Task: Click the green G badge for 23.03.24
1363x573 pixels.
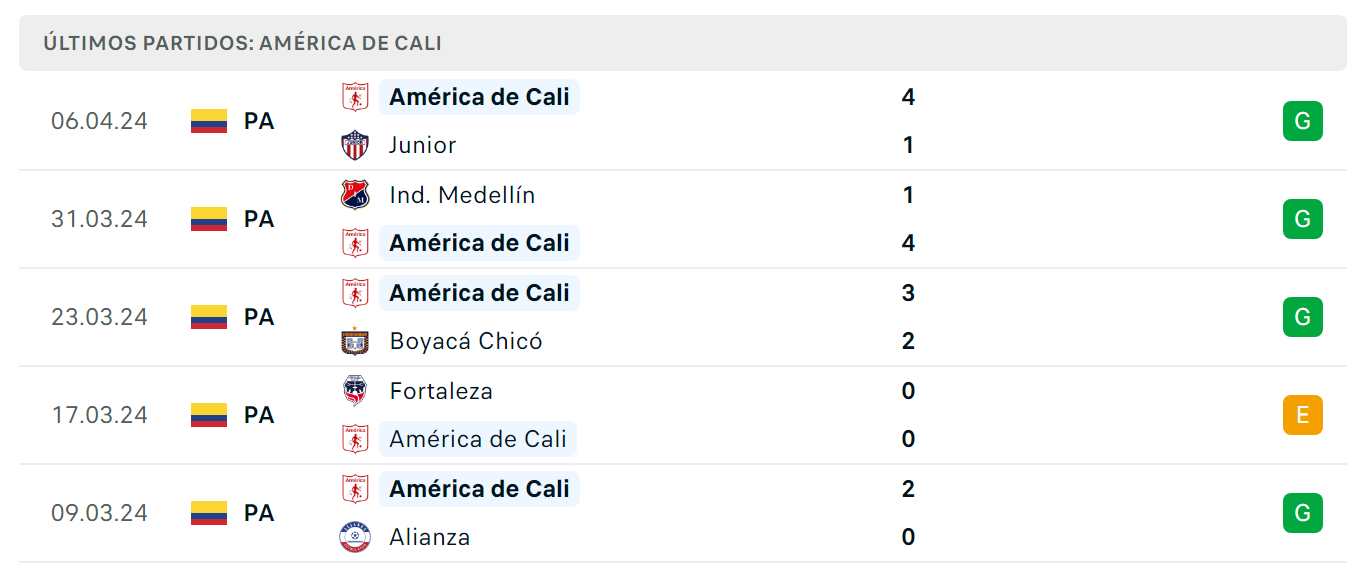Action: [x=1302, y=317]
